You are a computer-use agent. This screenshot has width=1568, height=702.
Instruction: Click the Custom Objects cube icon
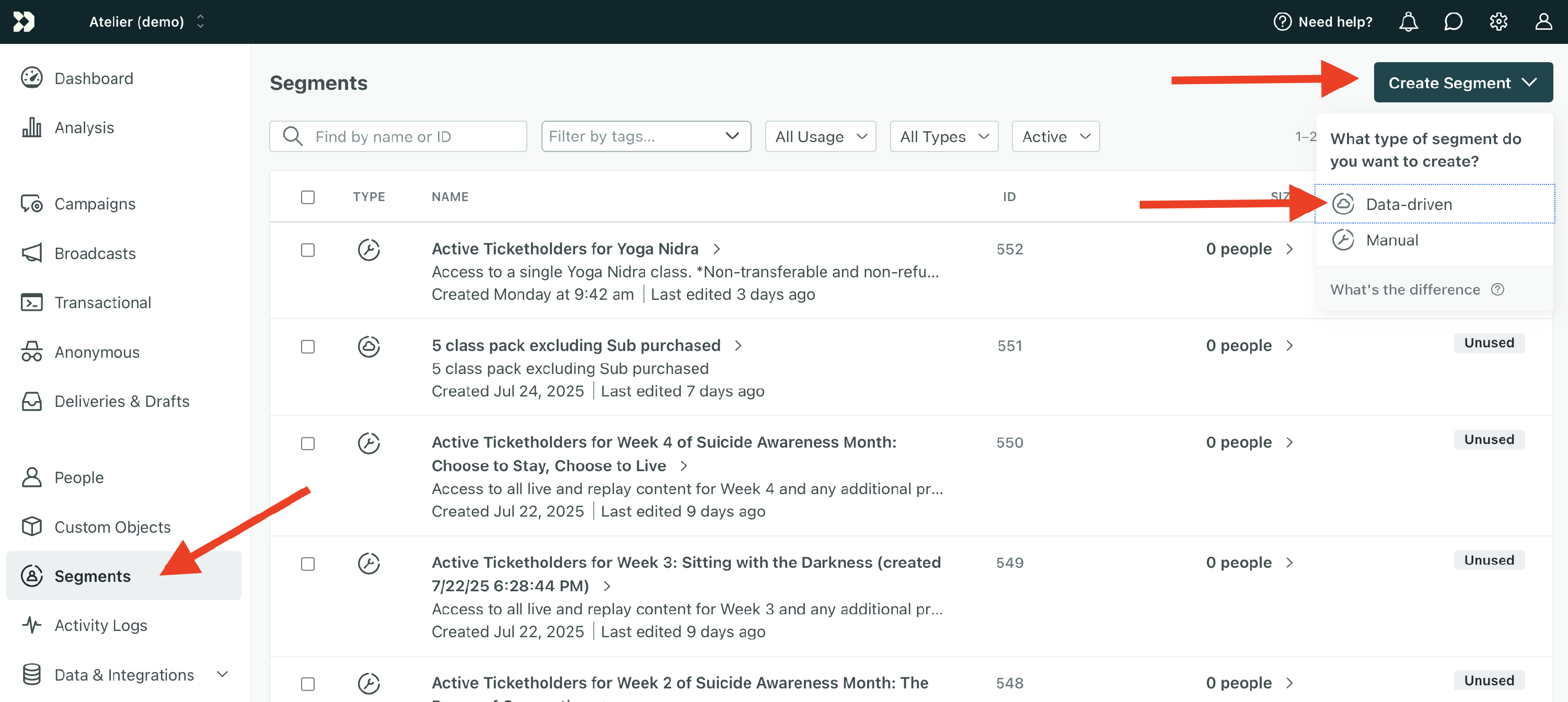click(32, 526)
